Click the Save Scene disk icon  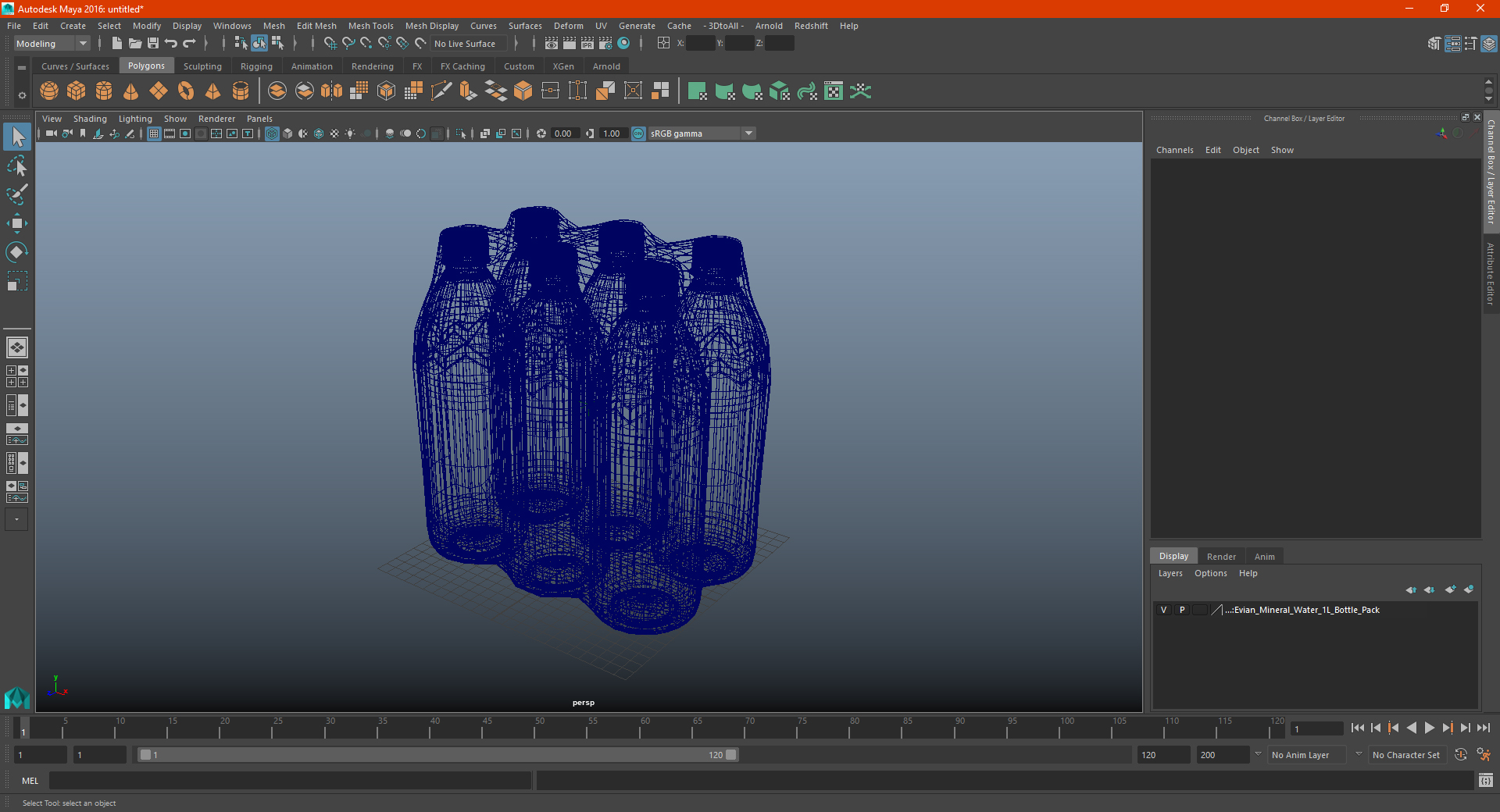click(153, 44)
